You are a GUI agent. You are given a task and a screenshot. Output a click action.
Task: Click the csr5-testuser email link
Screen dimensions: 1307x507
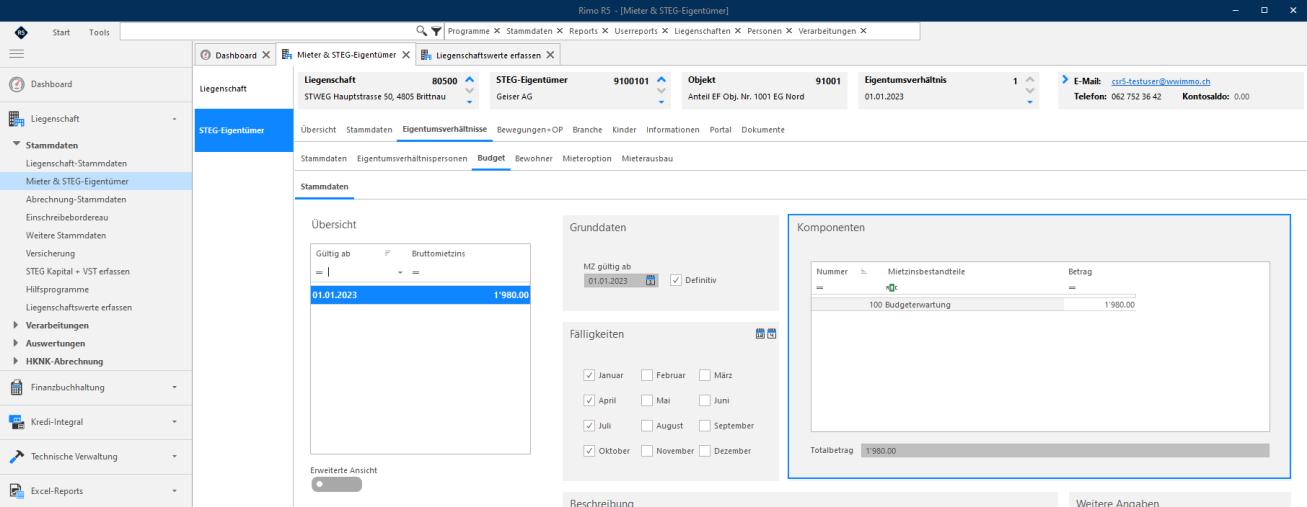pos(1160,80)
